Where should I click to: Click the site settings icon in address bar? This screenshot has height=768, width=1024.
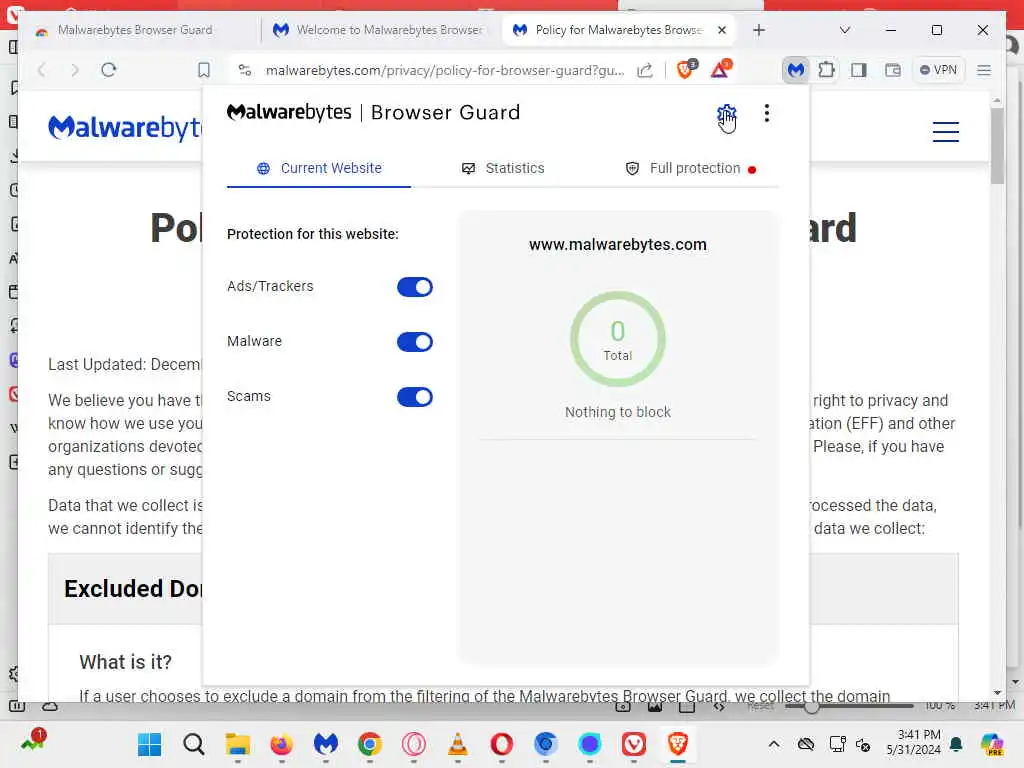(x=245, y=70)
